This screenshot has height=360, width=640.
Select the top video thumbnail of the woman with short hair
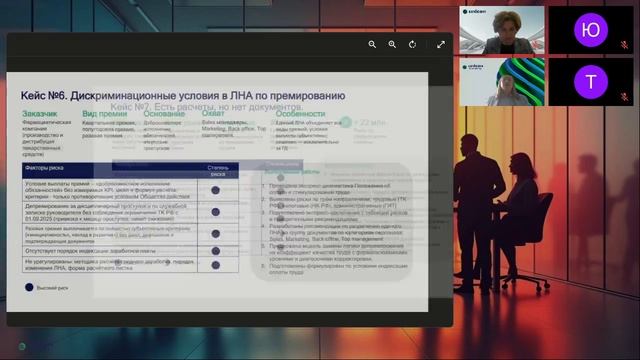coord(502,30)
